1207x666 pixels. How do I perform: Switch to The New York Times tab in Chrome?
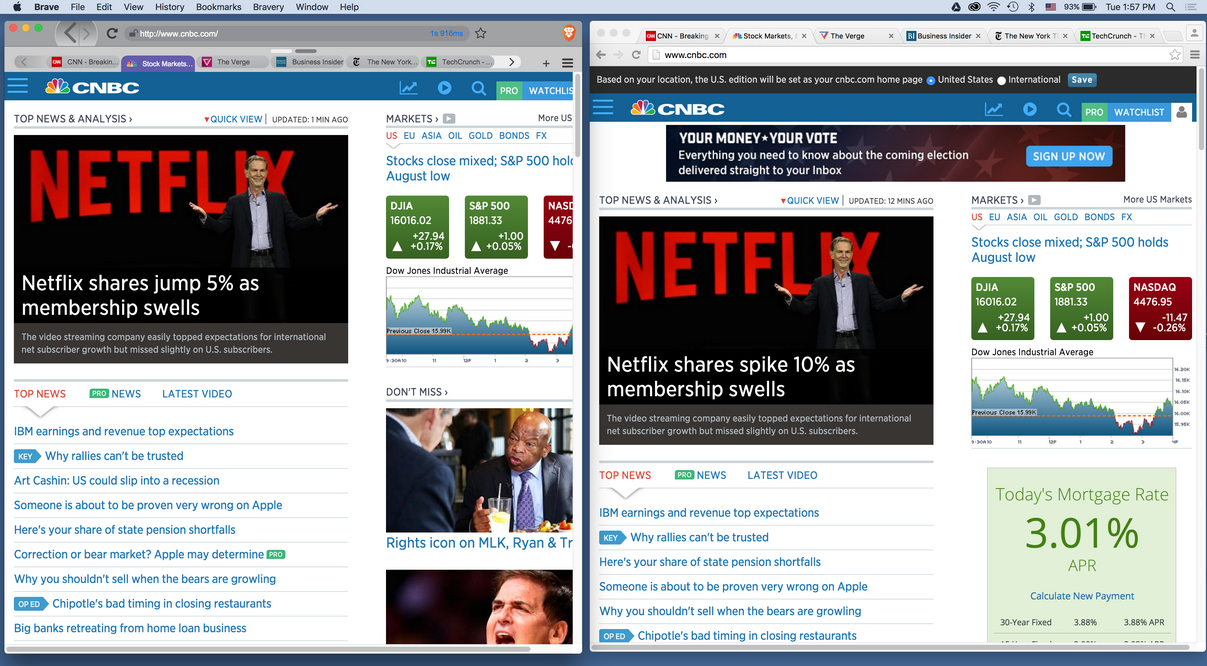coord(1028,35)
